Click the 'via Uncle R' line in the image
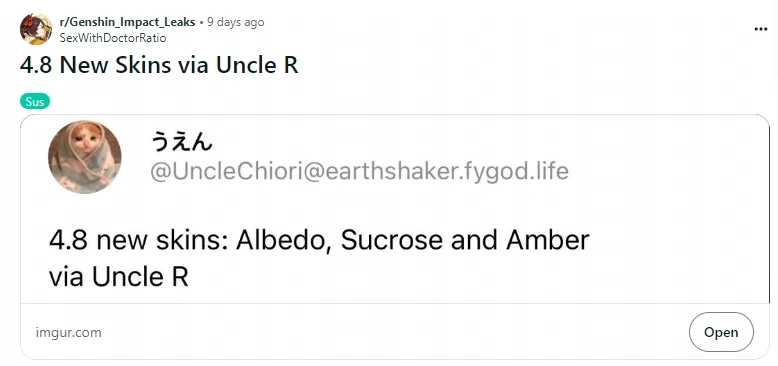 pos(119,277)
